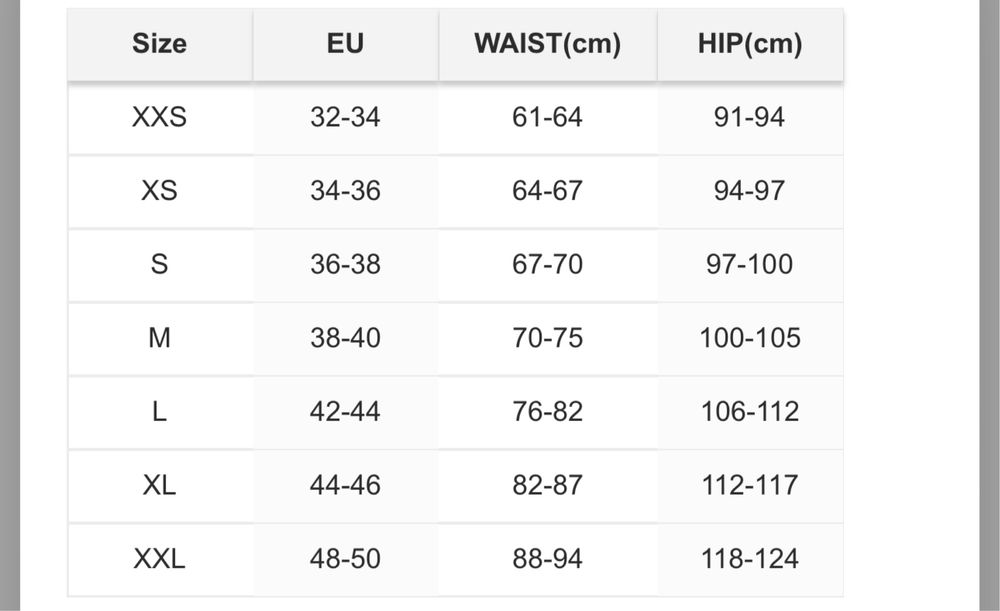Click the EU value 38-40

tap(345, 338)
